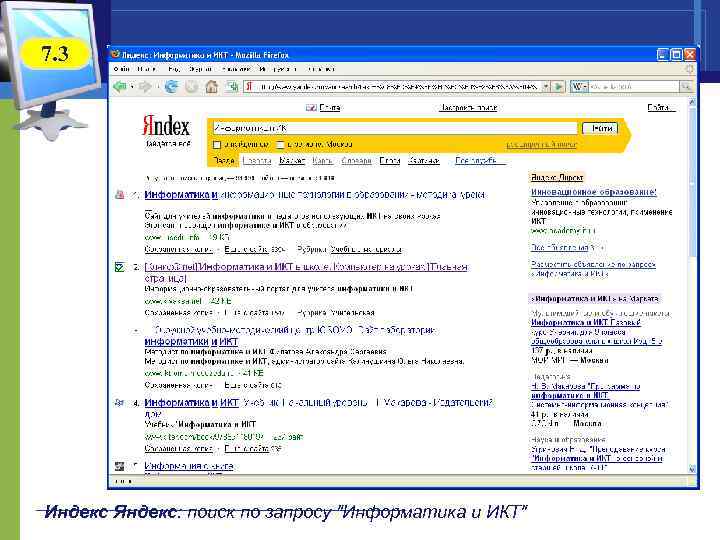
Task: Open 'Информатика и ИКТ. Базовый' market link
Action: point(586,322)
